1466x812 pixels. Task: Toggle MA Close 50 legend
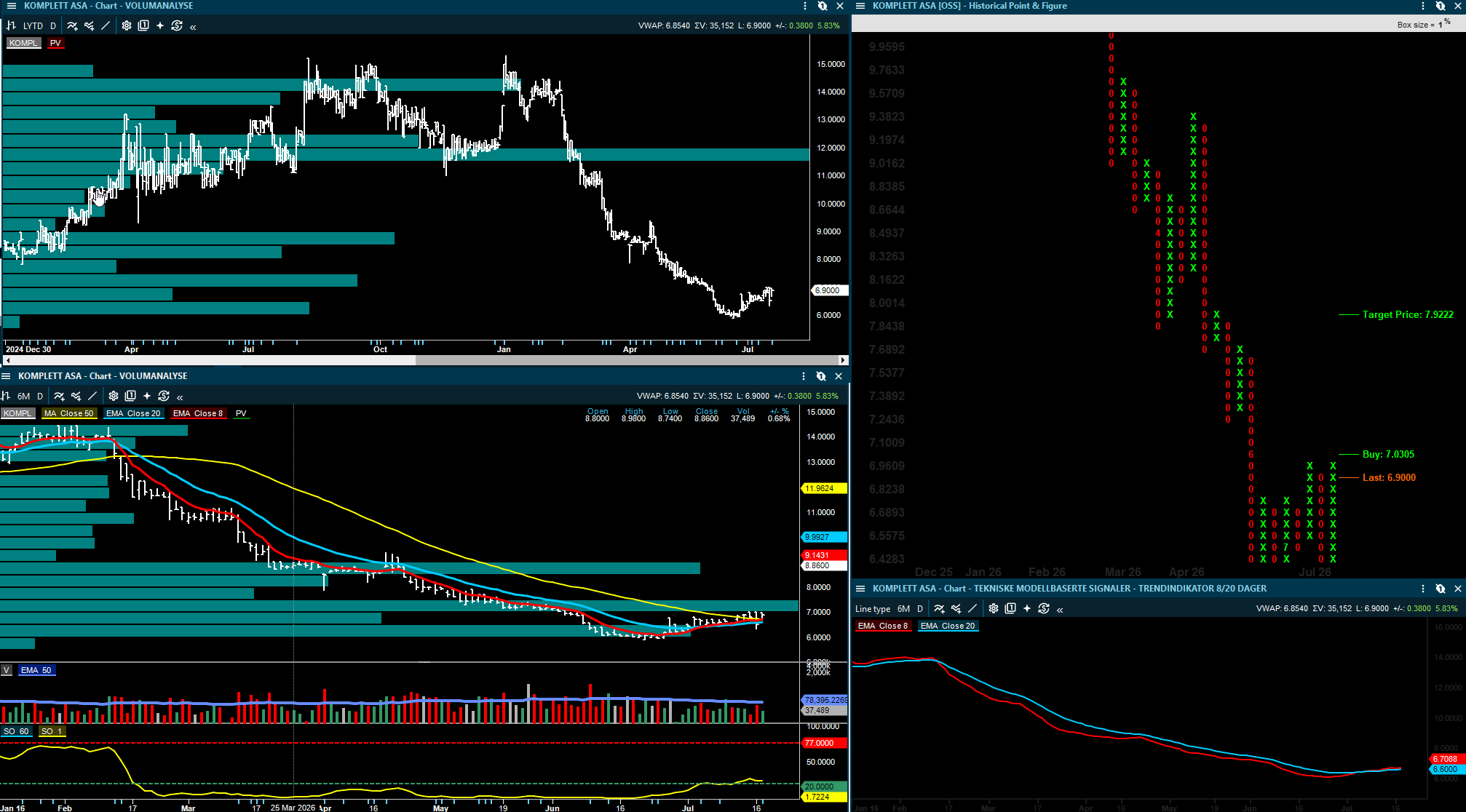click(69, 413)
